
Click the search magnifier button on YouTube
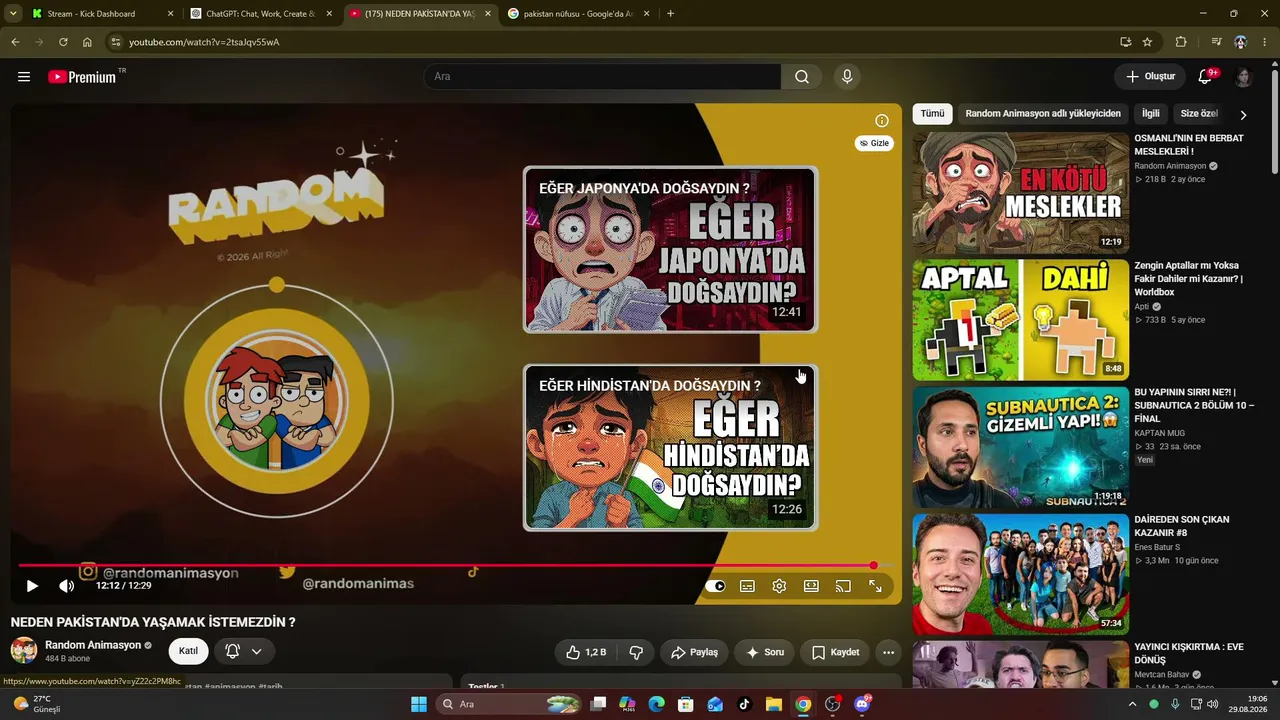[x=802, y=77]
